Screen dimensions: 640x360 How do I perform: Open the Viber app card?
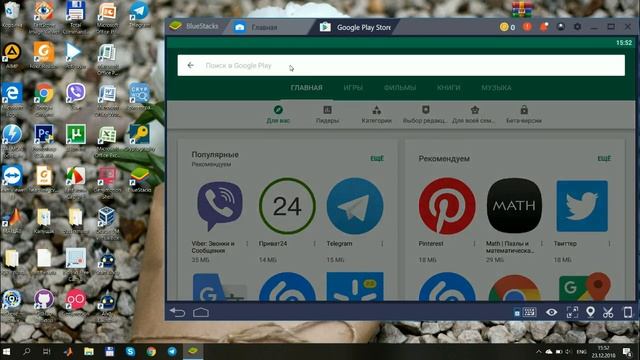coord(220,220)
